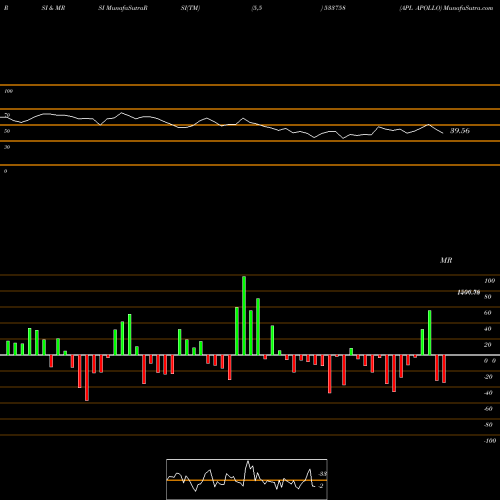Click the 60 label on the MR axis
Screen dimensions: 500x500
coord(488,313)
